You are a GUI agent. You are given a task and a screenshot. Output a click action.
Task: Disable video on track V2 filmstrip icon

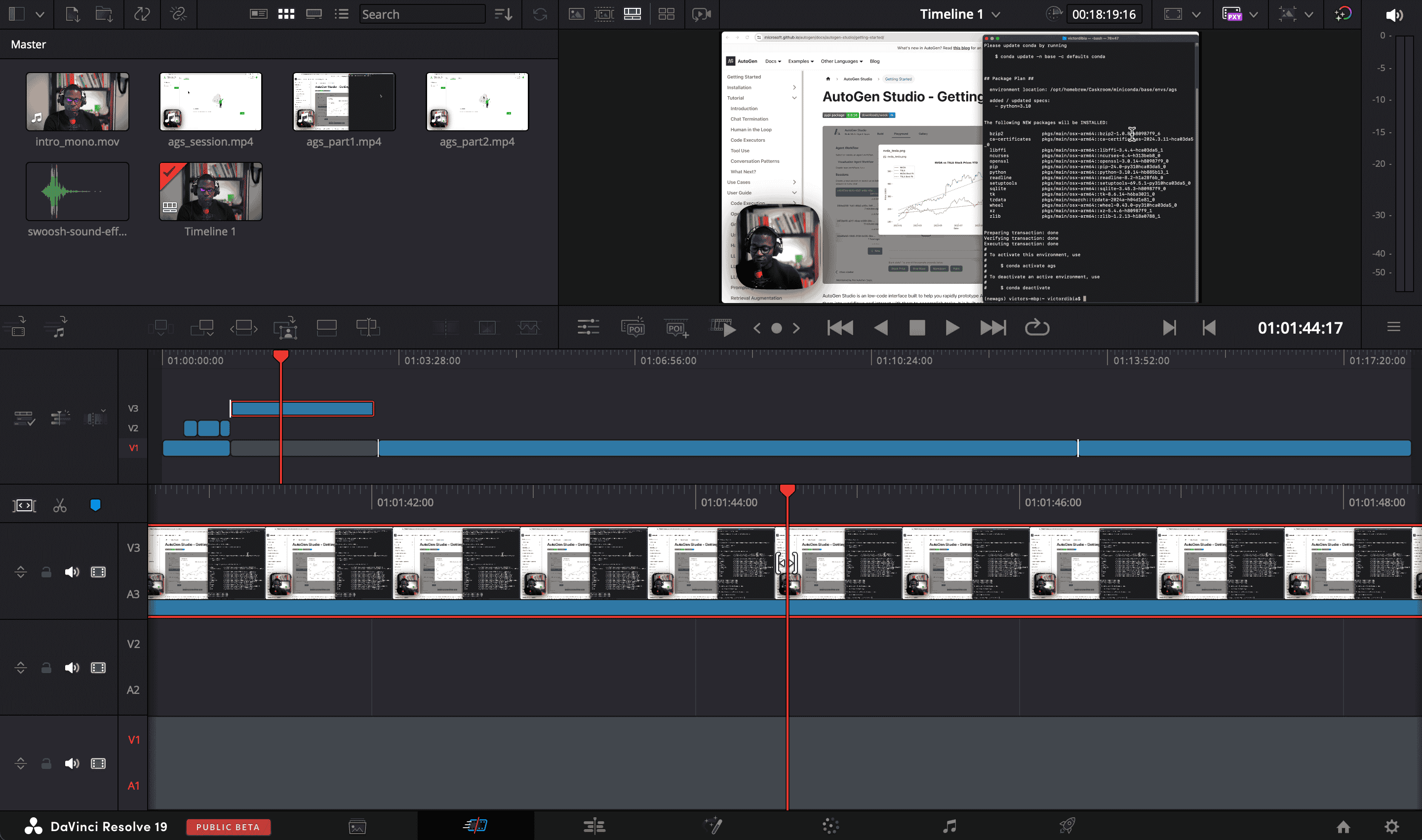98,667
